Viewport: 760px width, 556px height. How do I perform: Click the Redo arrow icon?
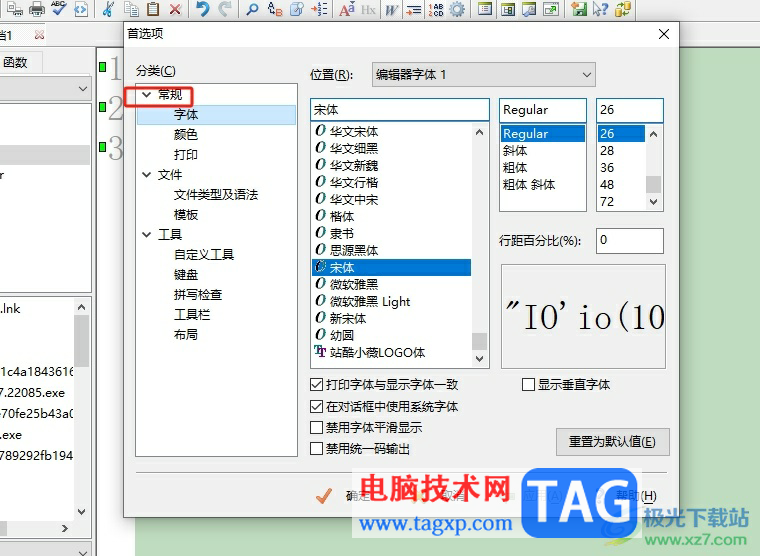[225, 9]
